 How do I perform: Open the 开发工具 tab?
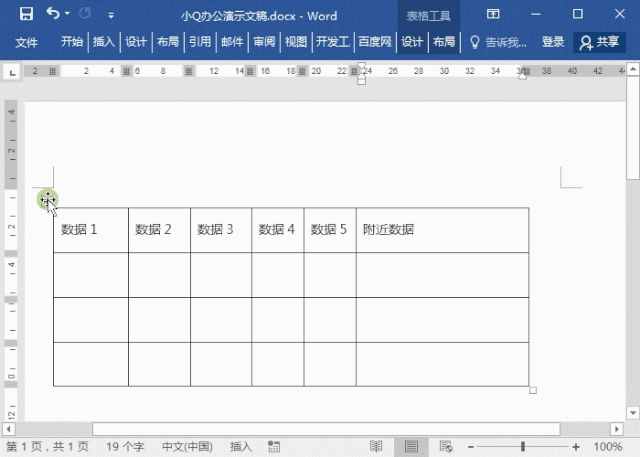coord(333,42)
